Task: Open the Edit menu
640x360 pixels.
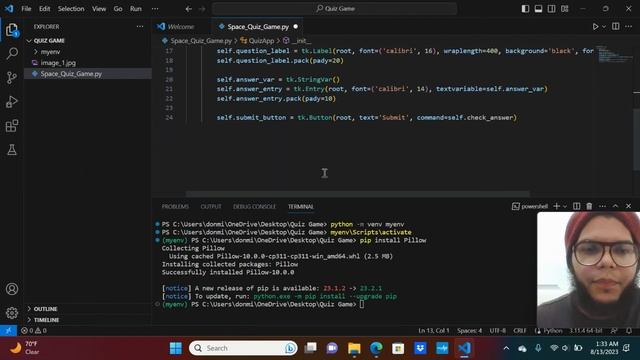Action: pos(44,9)
